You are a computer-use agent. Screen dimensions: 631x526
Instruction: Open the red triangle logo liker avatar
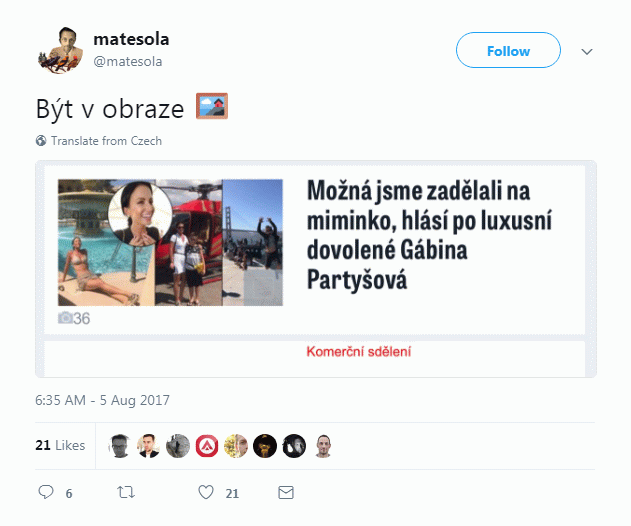pyautogui.click(x=207, y=446)
